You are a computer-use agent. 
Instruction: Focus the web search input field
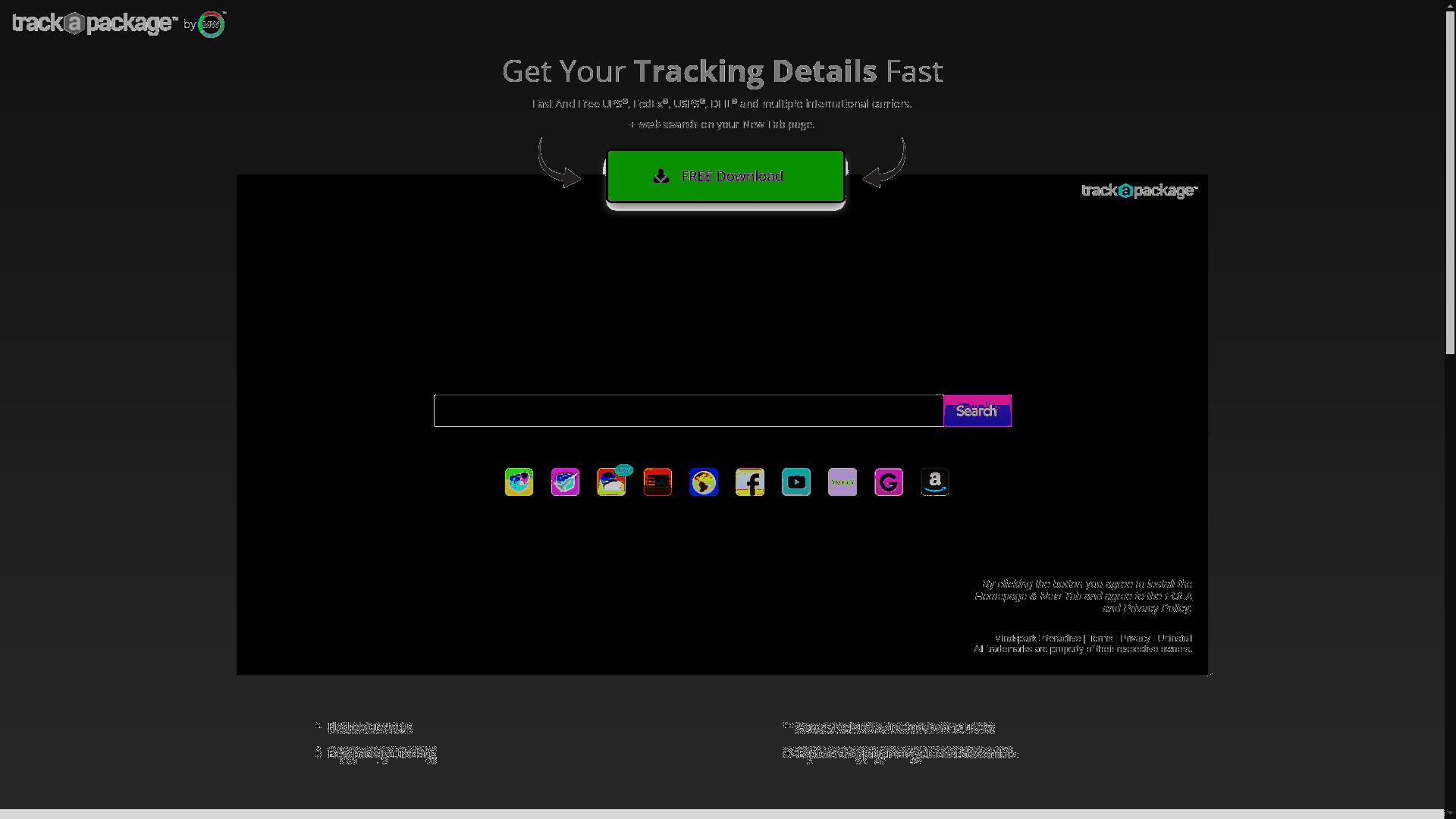[689, 410]
